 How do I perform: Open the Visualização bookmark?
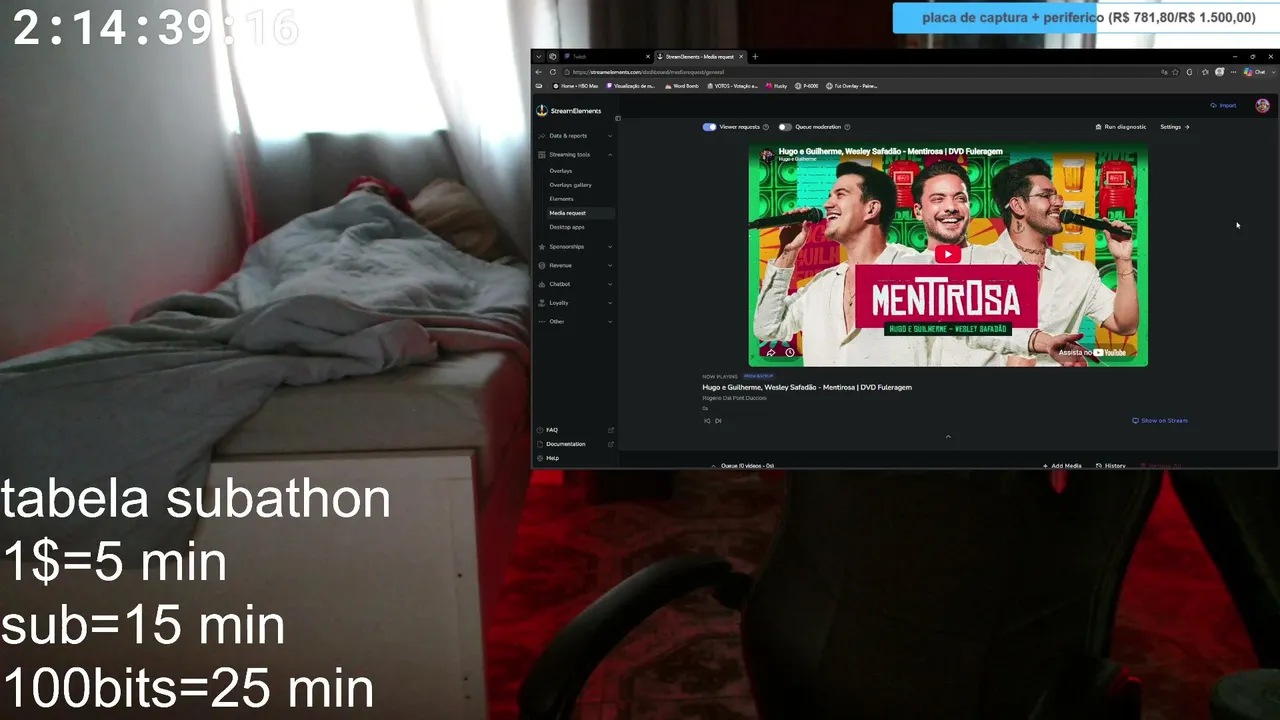[x=632, y=86]
